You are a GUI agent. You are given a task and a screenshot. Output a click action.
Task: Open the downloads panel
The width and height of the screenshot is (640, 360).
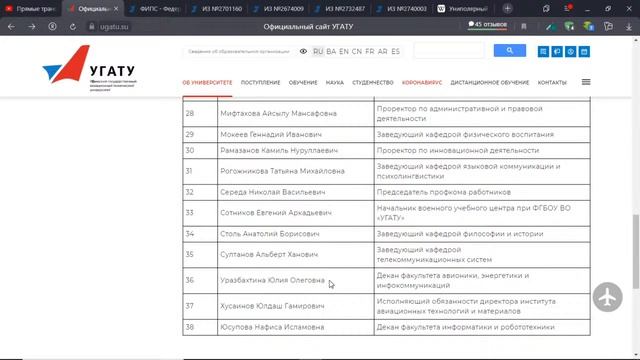tap(629, 27)
